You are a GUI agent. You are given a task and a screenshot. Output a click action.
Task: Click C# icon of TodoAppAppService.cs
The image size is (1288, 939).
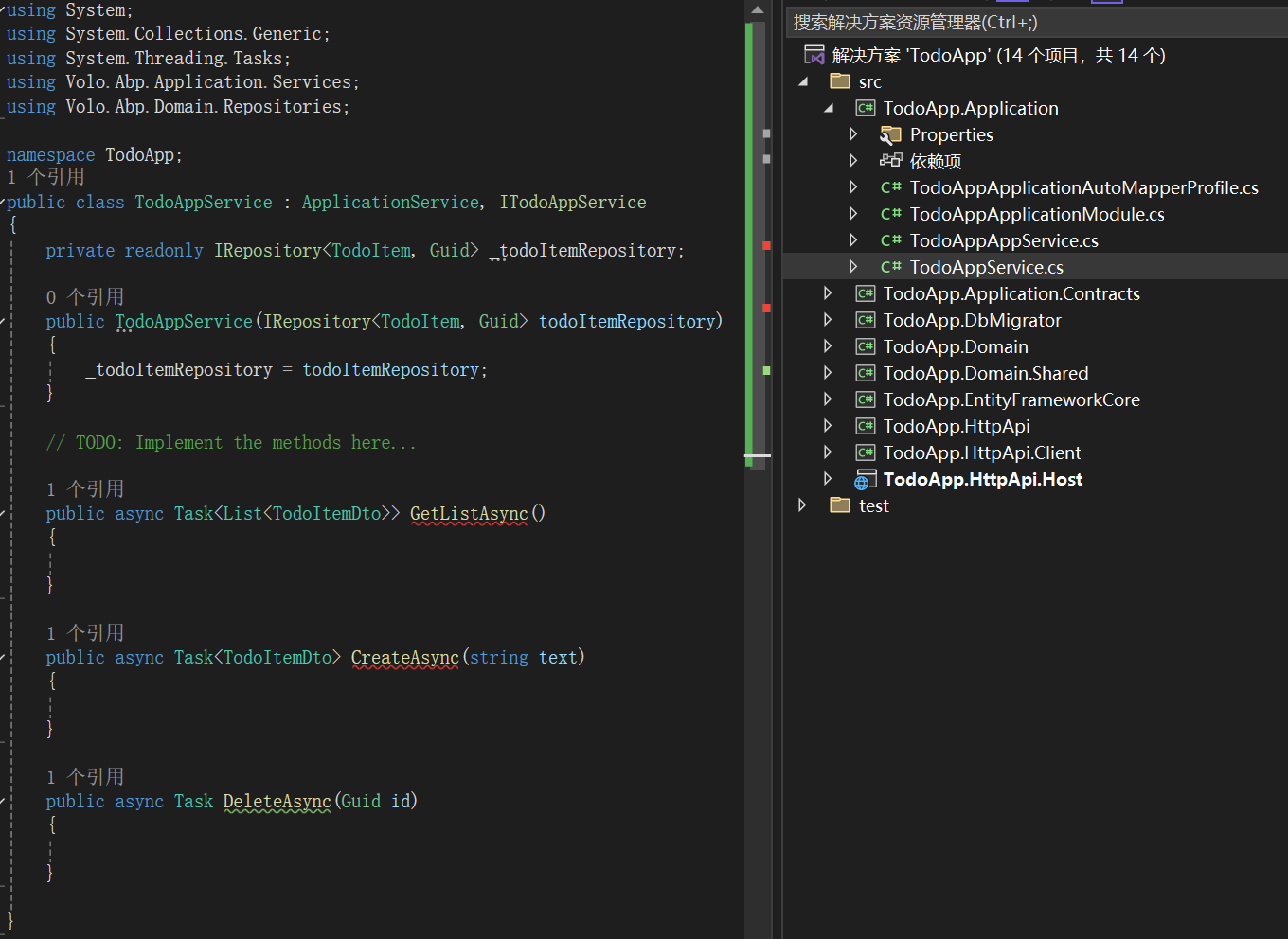click(x=890, y=240)
